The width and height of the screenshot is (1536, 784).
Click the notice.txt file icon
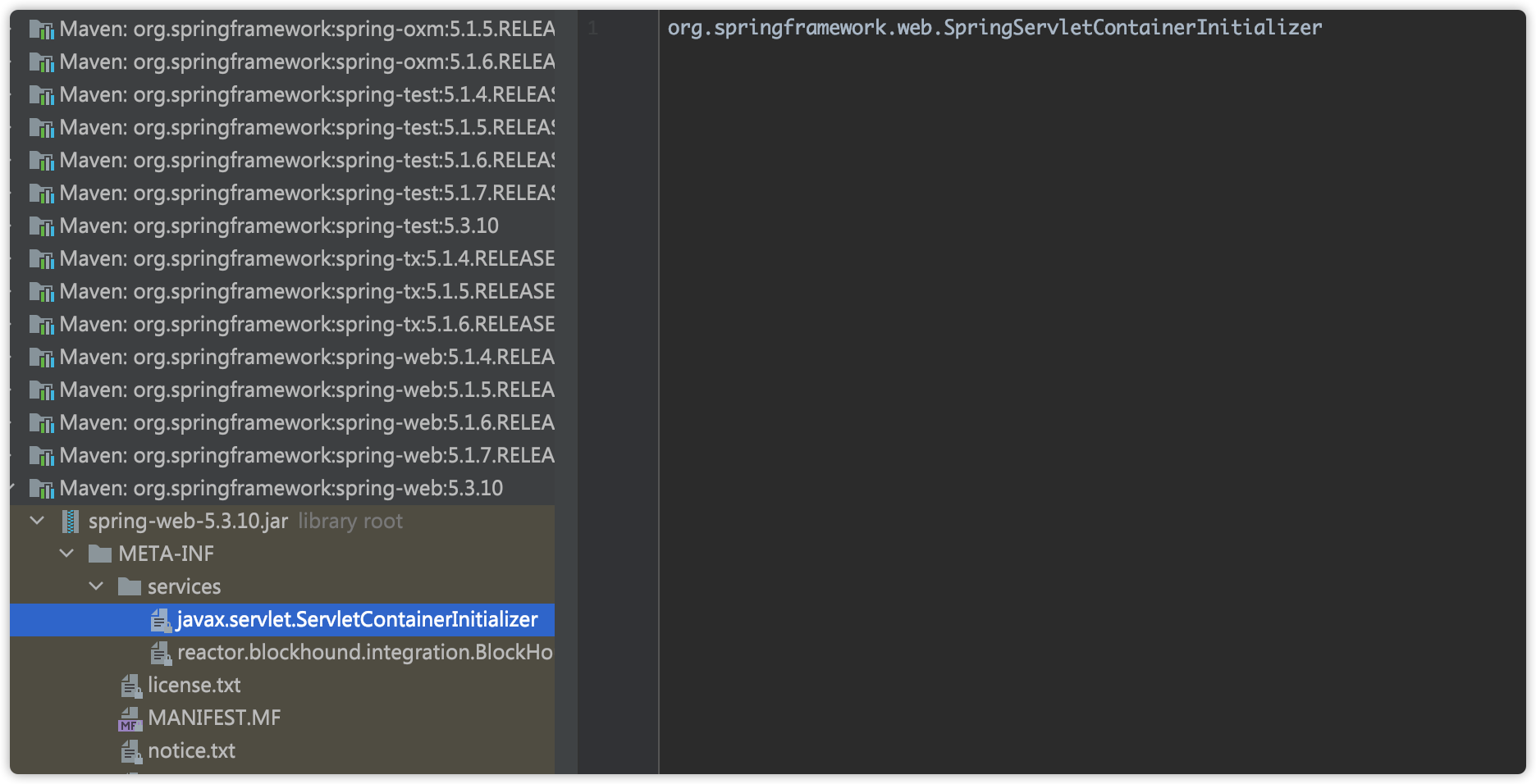[x=131, y=751]
